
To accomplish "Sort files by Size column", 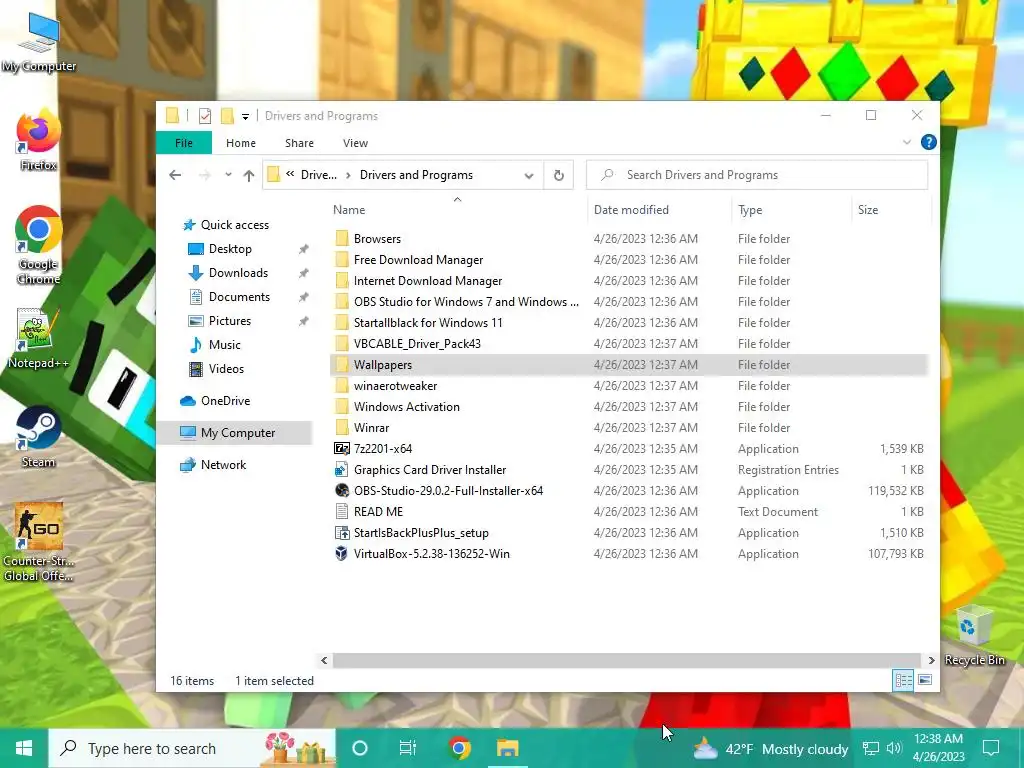I will [x=891, y=210].
